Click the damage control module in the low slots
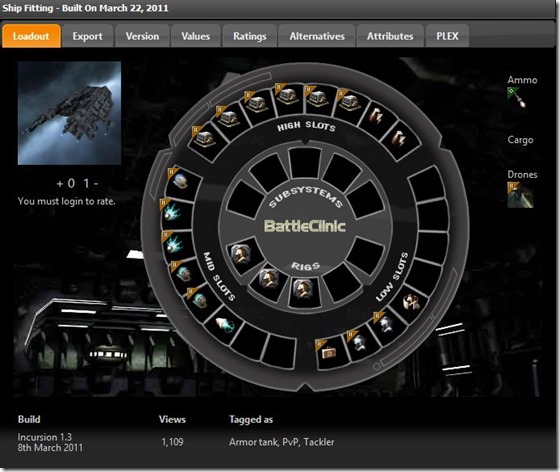The width and height of the screenshot is (560, 472). coord(410,302)
